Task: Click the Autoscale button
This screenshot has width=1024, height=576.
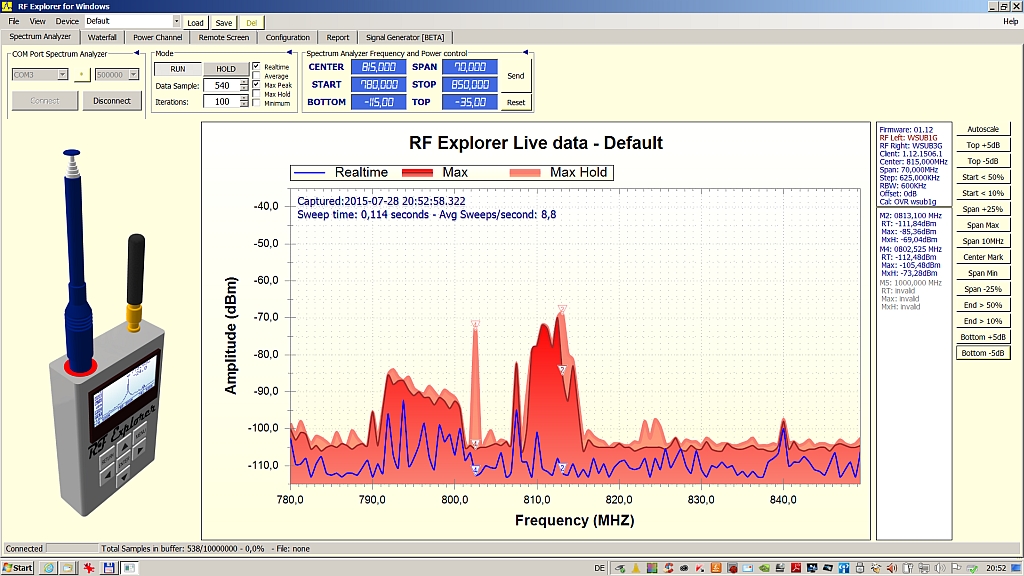Action: (983, 129)
